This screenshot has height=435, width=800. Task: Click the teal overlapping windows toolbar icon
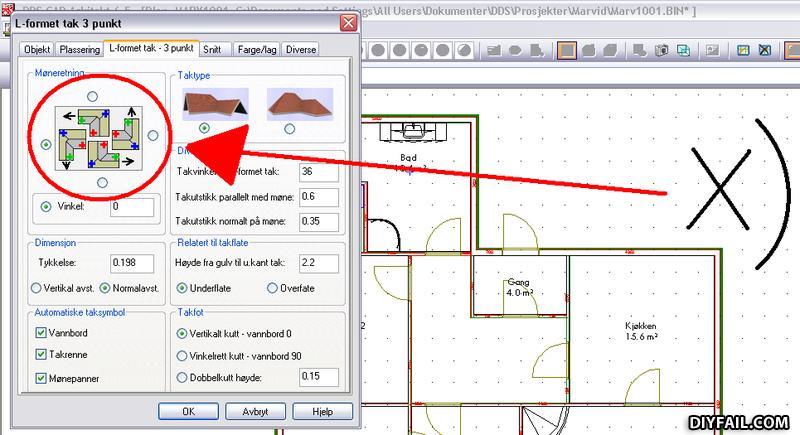click(x=683, y=50)
